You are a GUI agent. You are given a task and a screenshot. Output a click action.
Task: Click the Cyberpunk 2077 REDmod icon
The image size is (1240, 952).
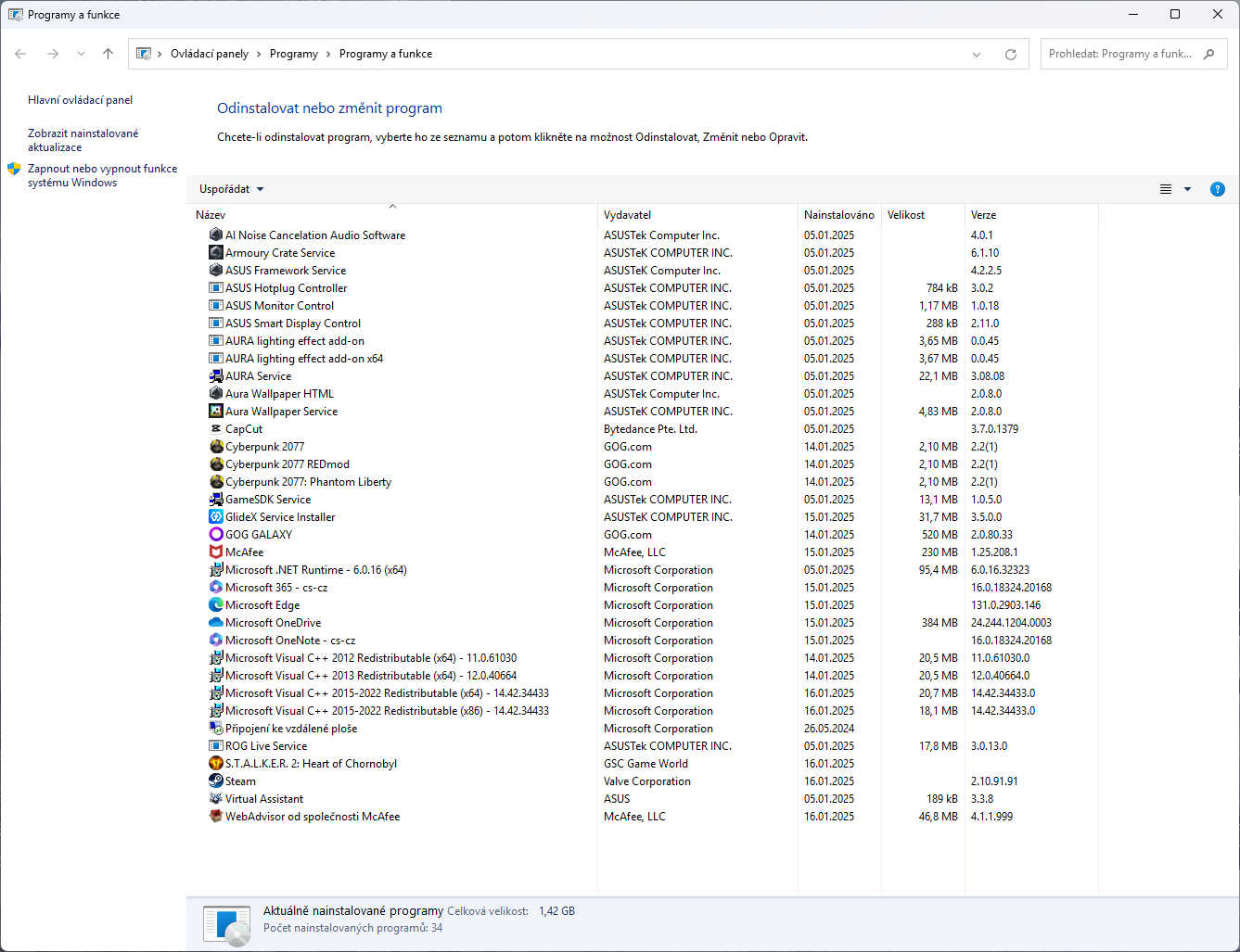pyautogui.click(x=216, y=464)
